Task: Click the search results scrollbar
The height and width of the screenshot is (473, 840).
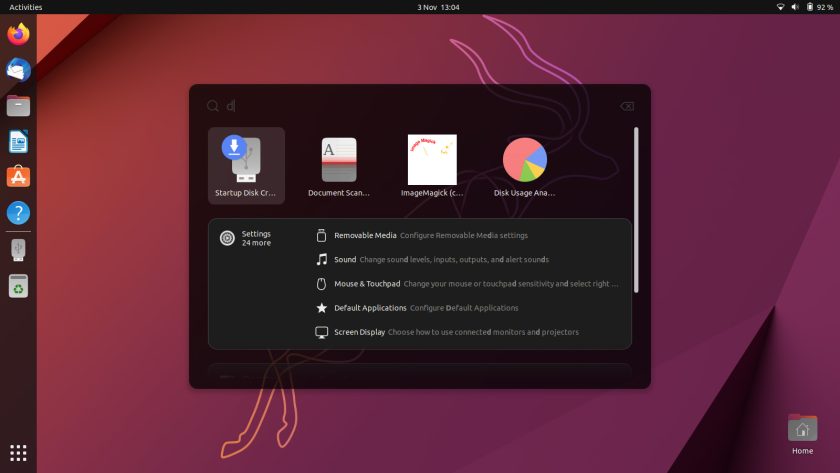Action: click(x=636, y=210)
